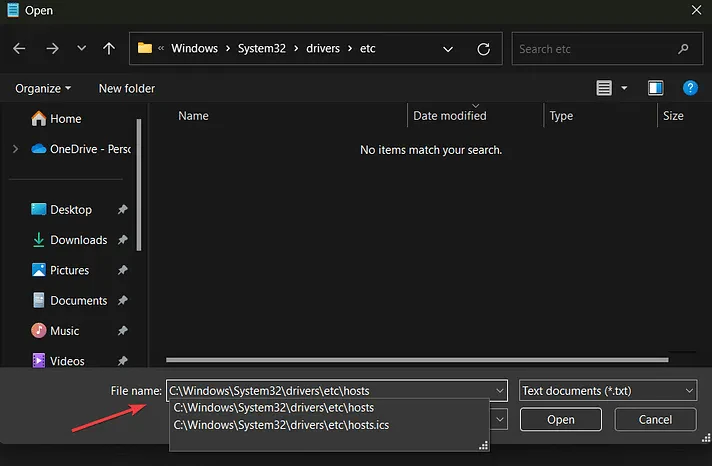Sort by Date modified column
Image resolution: width=712 pixels, height=466 pixels.
tap(450, 115)
